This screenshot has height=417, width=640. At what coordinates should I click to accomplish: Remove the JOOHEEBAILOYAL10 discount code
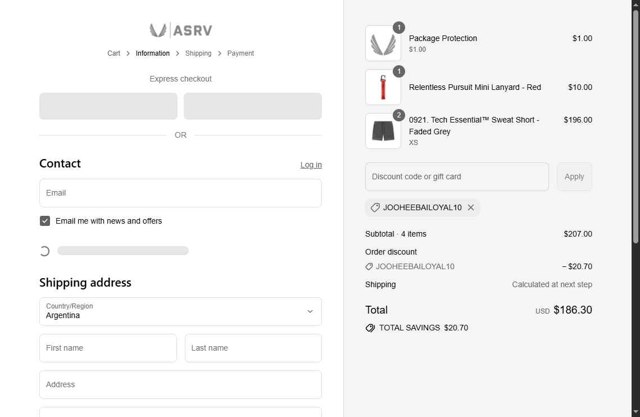click(471, 207)
